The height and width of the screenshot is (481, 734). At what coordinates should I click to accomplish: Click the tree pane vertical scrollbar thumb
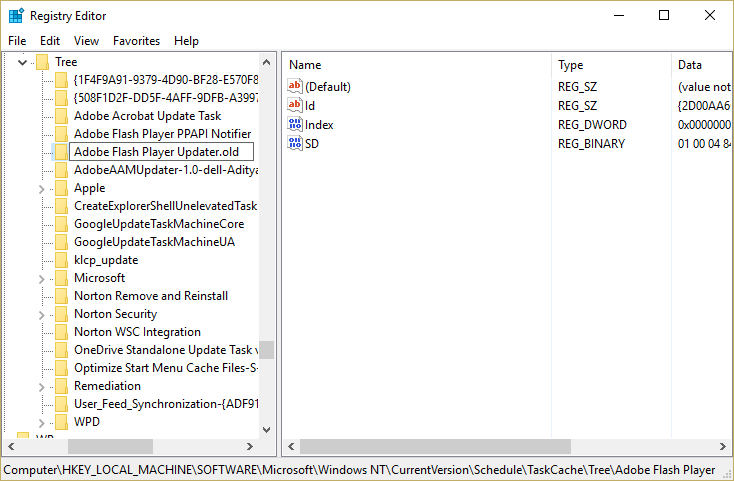coord(267,350)
